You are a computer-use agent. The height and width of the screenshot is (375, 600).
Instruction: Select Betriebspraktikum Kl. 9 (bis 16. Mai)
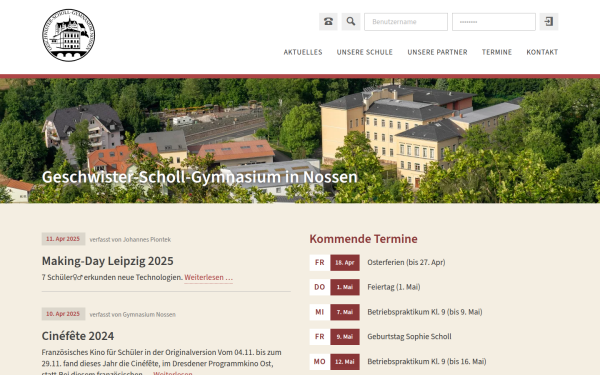427,362
